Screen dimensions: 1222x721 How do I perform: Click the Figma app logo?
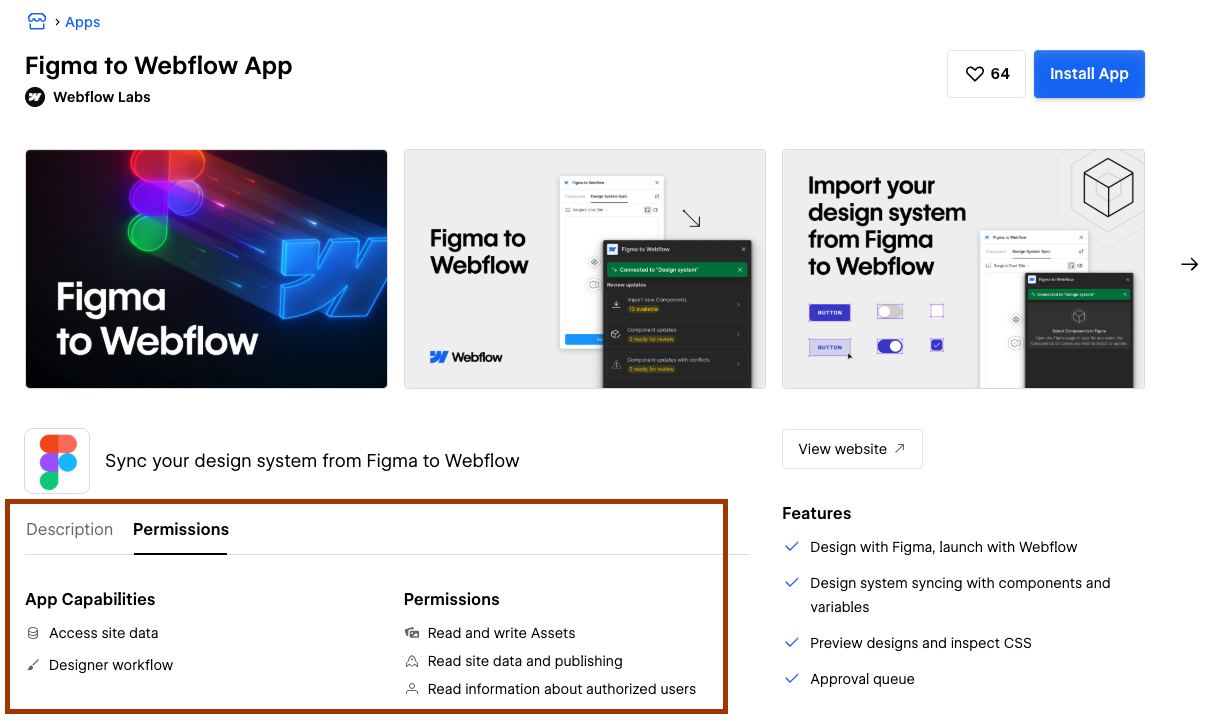57,461
